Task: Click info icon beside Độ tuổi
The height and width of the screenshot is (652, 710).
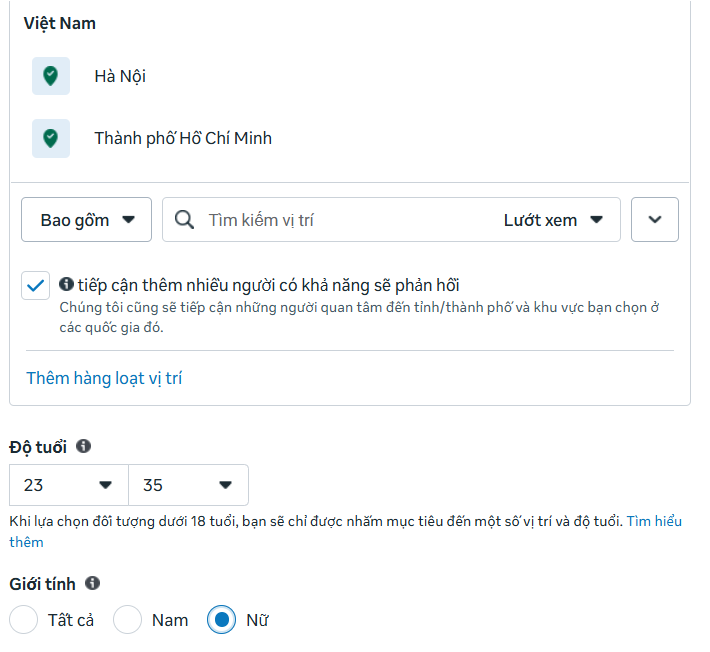Action: [x=84, y=446]
